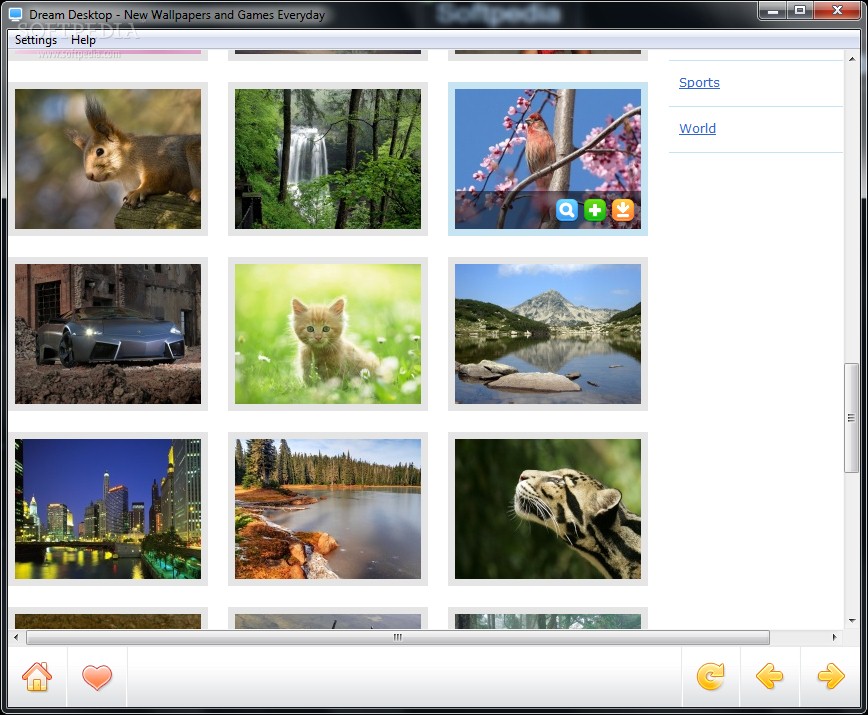Click the horizontal scrollbar right arrow

(x=835, y=638)
